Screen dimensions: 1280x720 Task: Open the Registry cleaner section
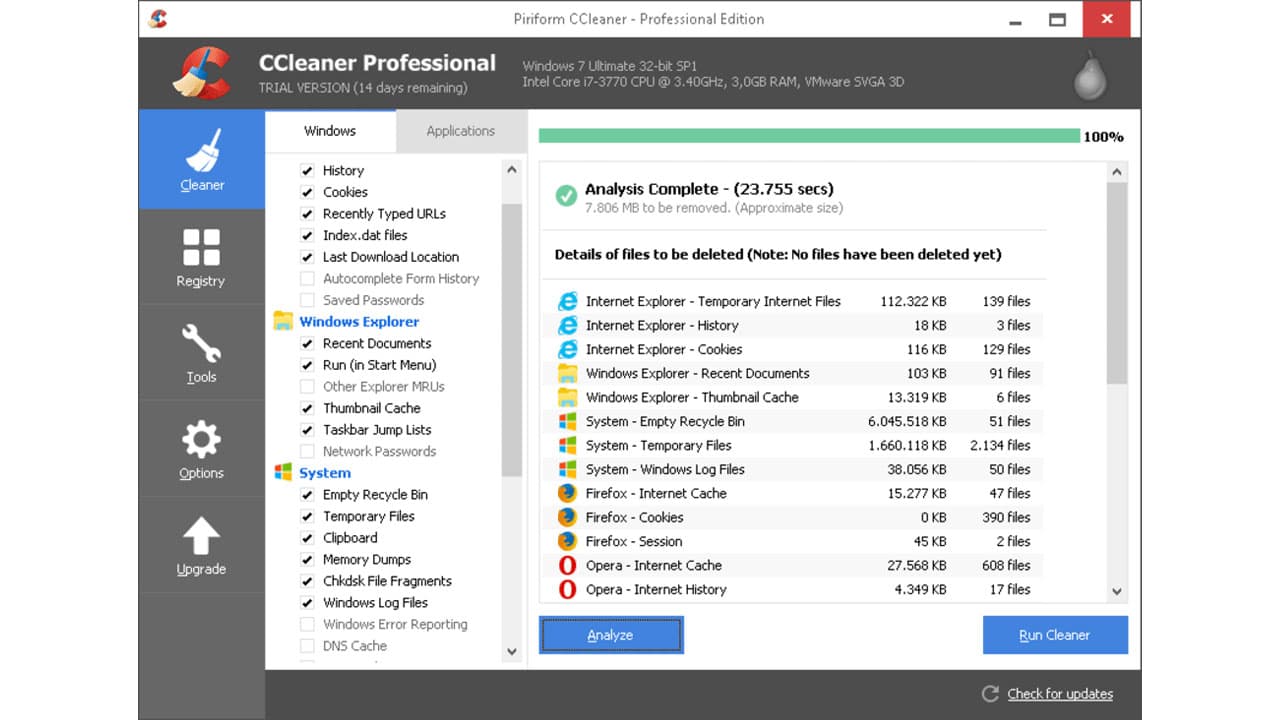(201, 256)
